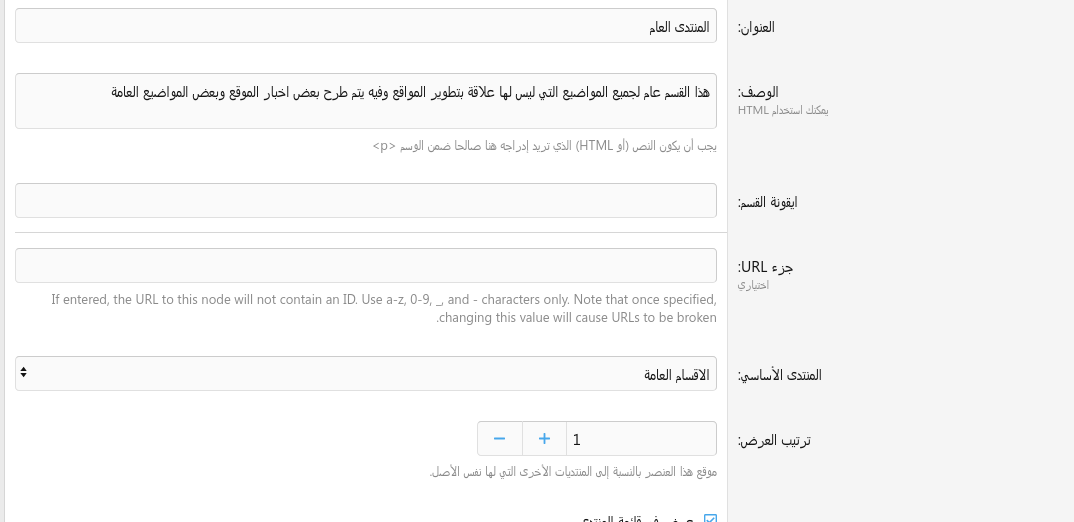
Task: Click the الوصف label
Action: [x=758, y=92]
